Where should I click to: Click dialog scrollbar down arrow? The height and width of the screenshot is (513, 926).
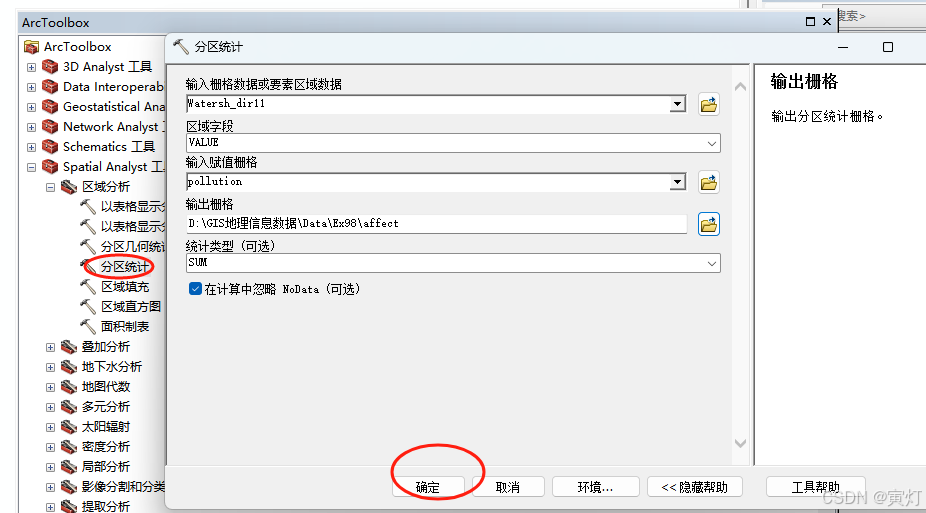pos(741,443)
